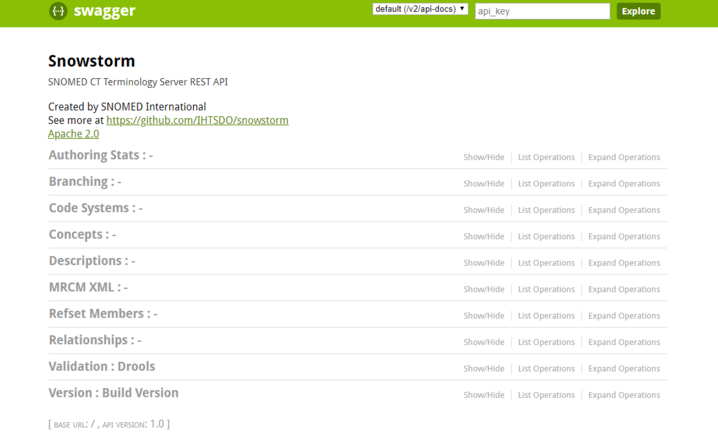Click the base URL and API version footer
This screenshot has width=718, height=441.
click(109, 424)
